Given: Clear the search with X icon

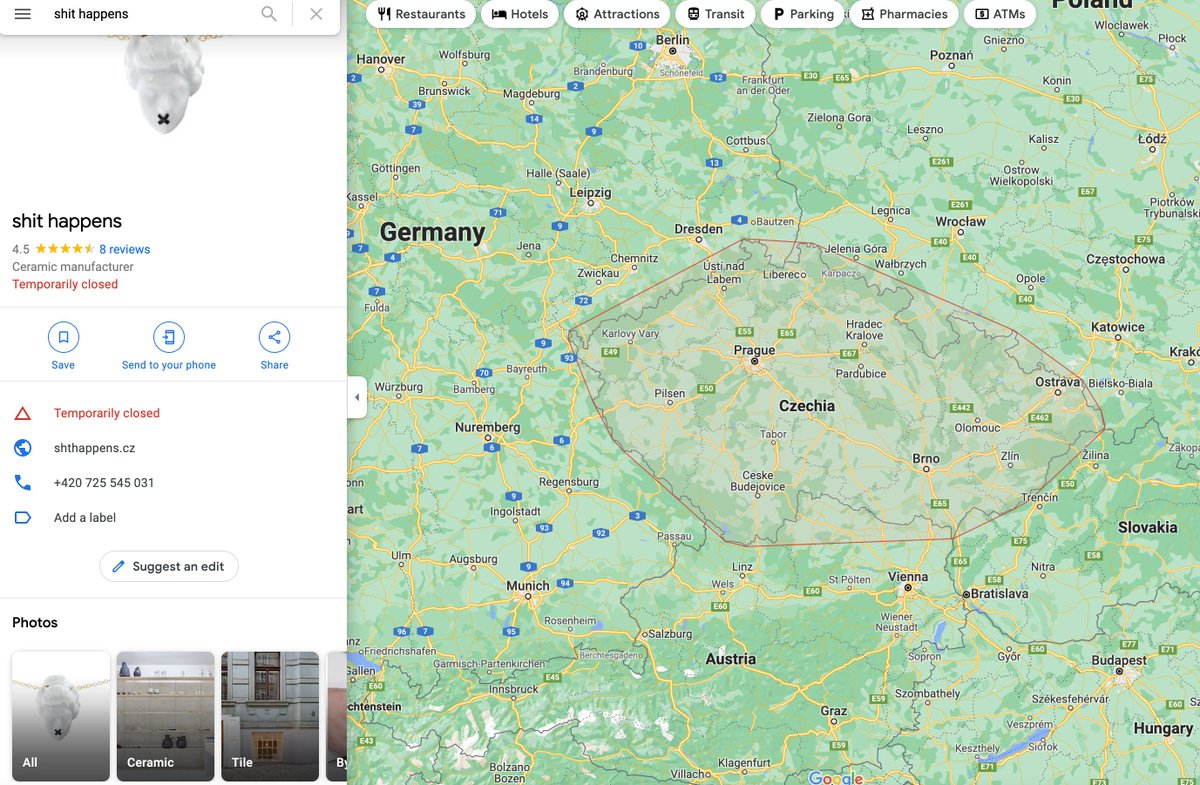Looking at the screenshot, I should [x=316, y=14].
